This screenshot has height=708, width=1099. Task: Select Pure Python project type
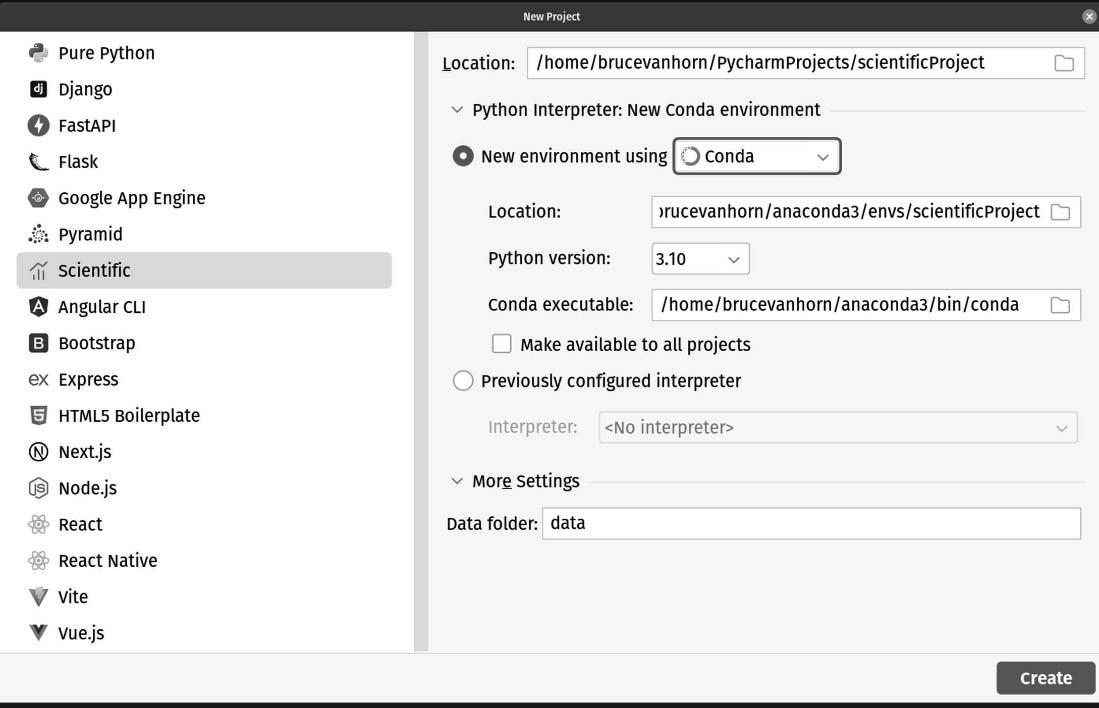coord(204,53)
